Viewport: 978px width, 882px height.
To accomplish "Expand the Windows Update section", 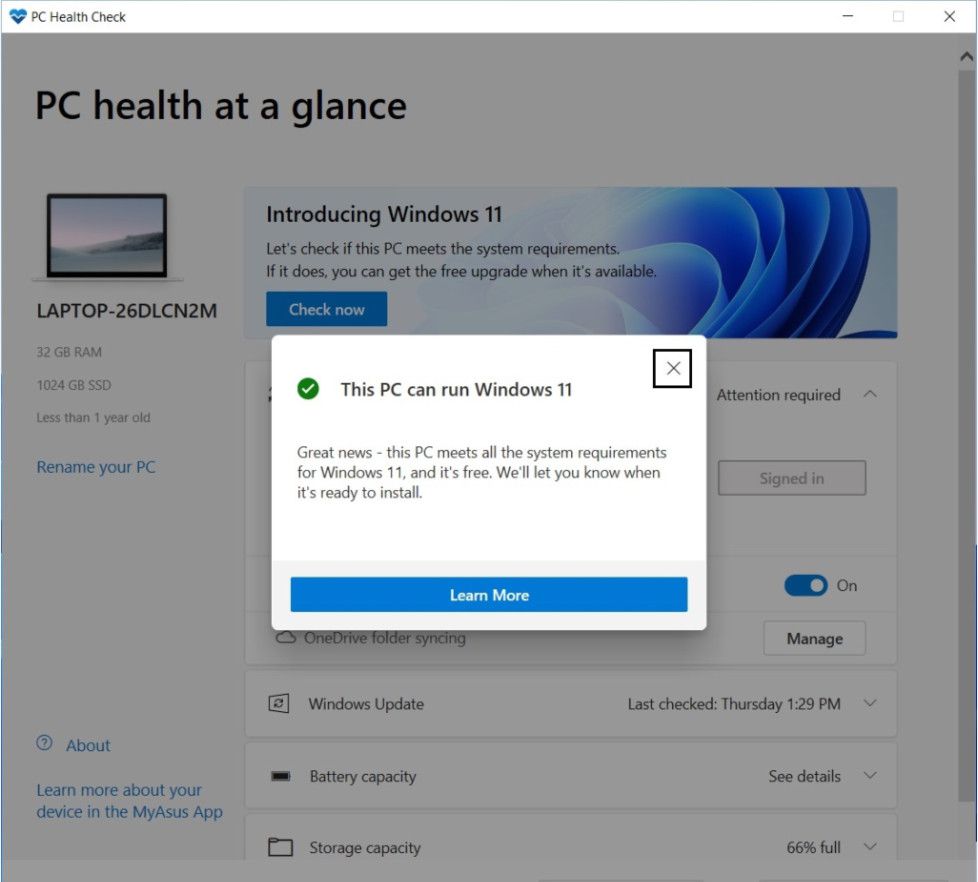I will 870,703.
